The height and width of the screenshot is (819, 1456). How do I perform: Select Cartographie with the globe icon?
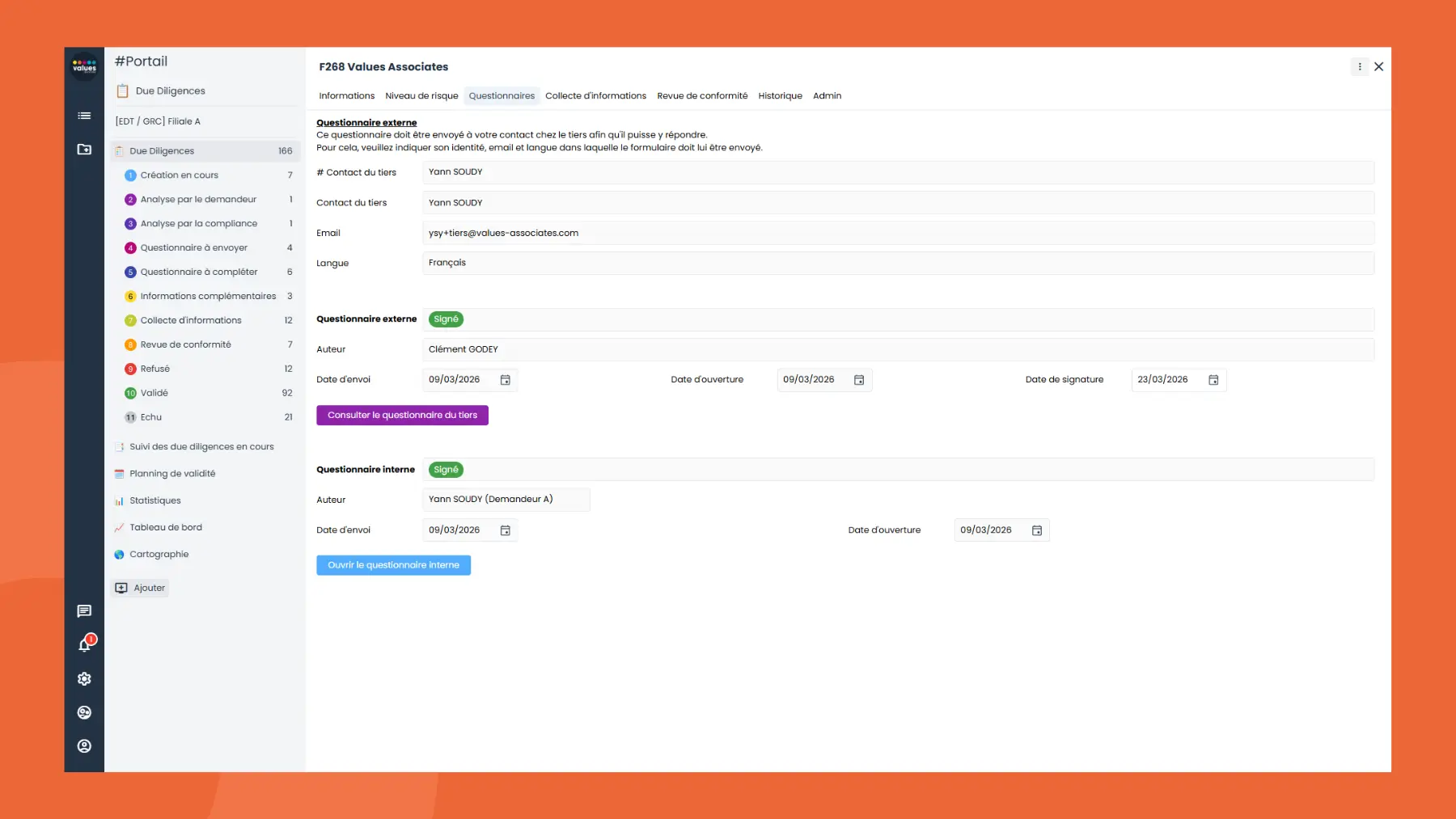(159, 554)
